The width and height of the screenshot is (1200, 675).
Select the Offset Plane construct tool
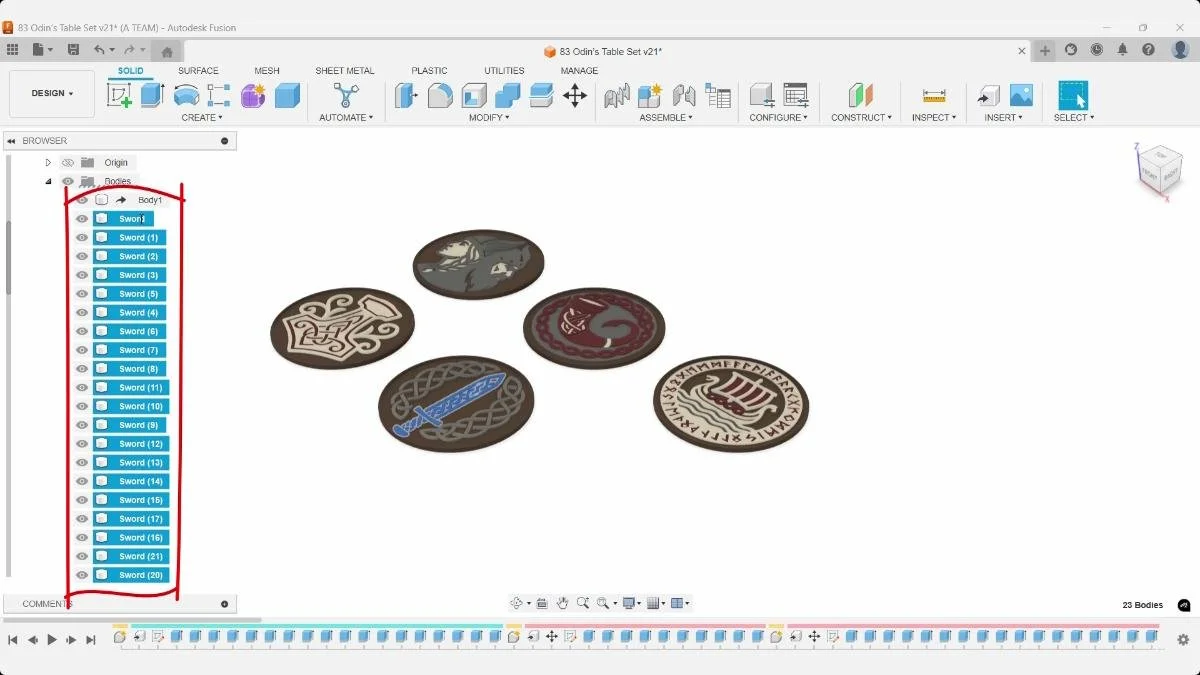861,95
